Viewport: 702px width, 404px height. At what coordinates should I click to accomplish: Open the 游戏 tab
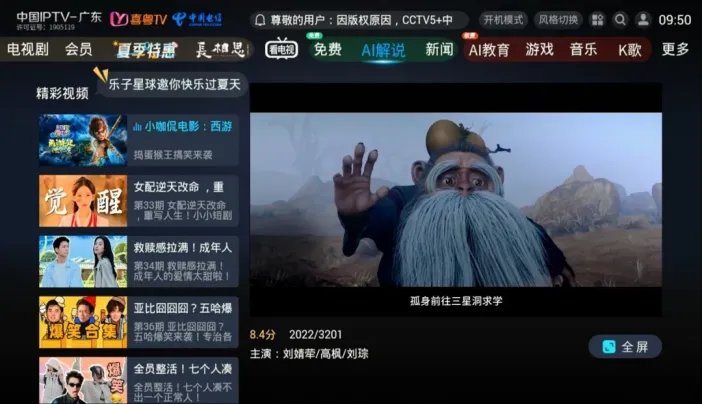[539, 49]
